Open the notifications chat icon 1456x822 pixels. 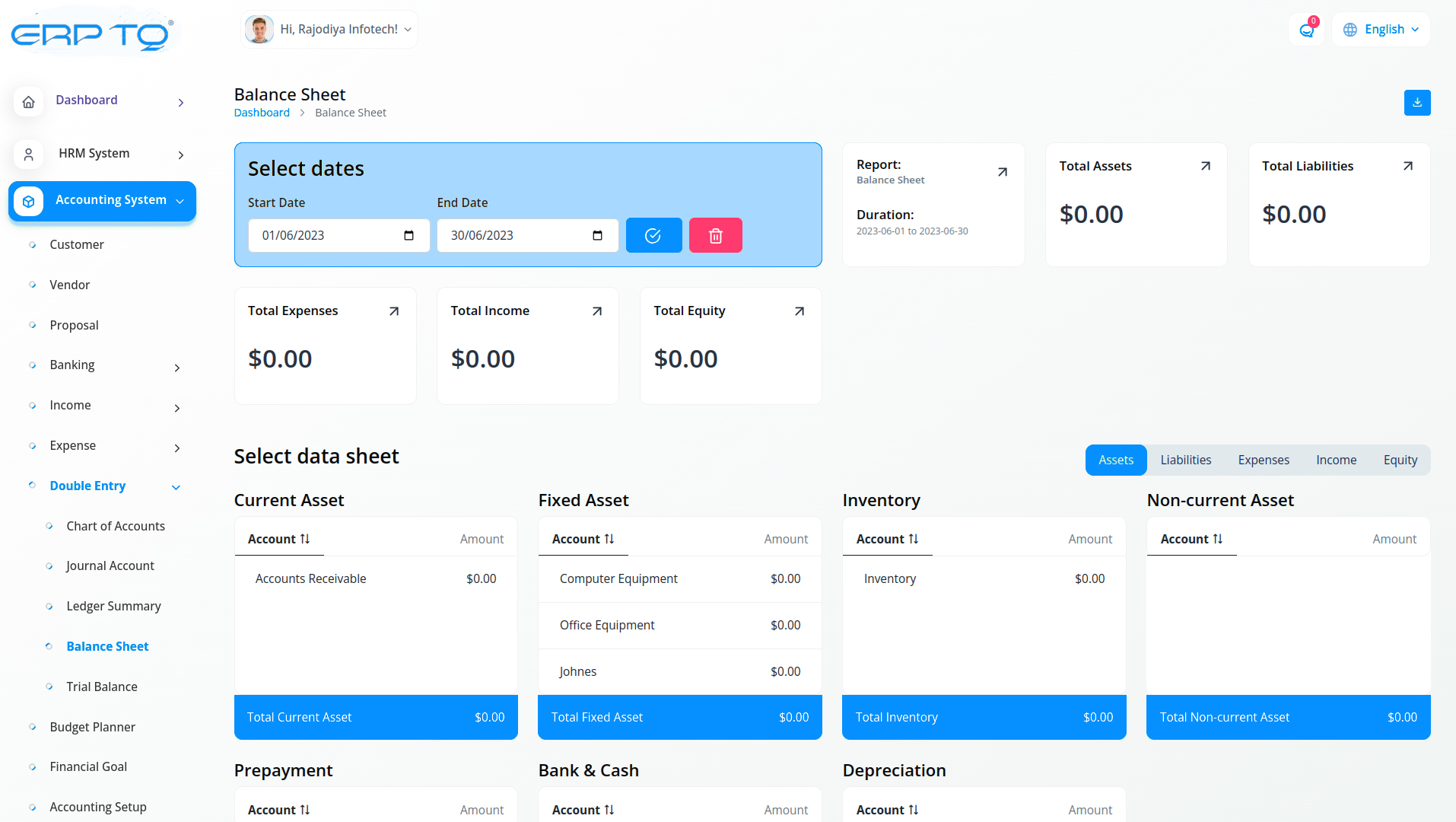click(1306, 30)
